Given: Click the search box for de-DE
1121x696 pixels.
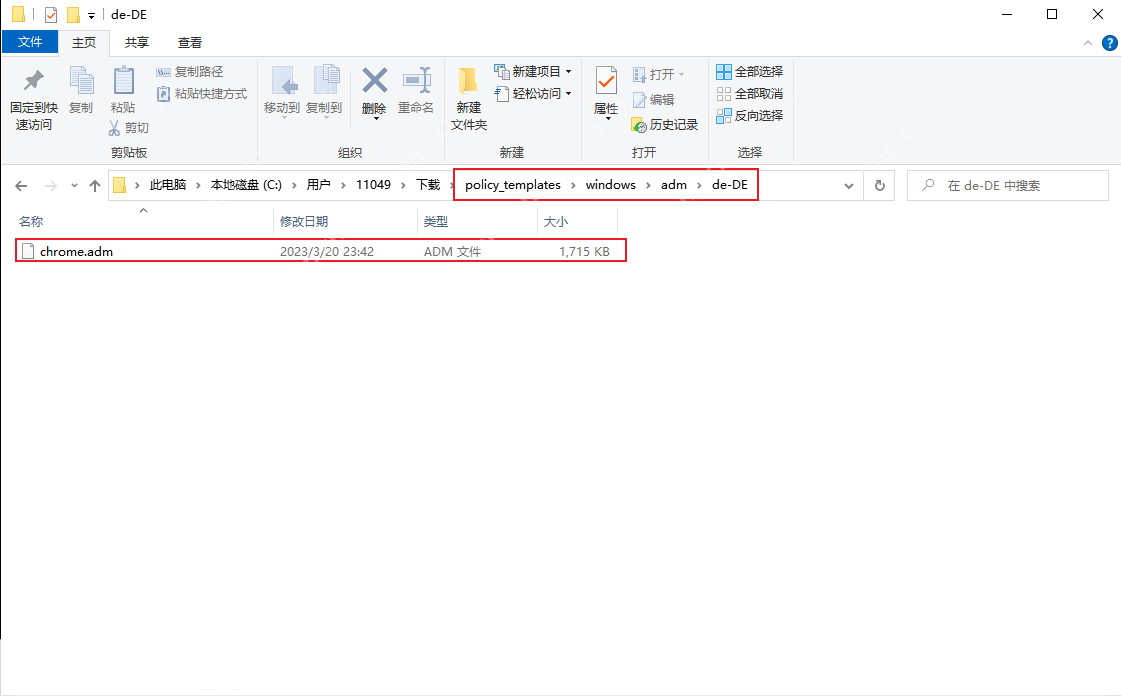Looking at the screenshot, I should point(1008,186).
